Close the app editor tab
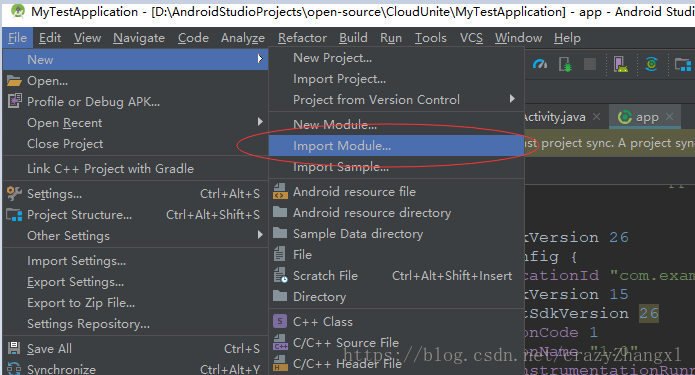The image size is (695, 375). point(669,117)
